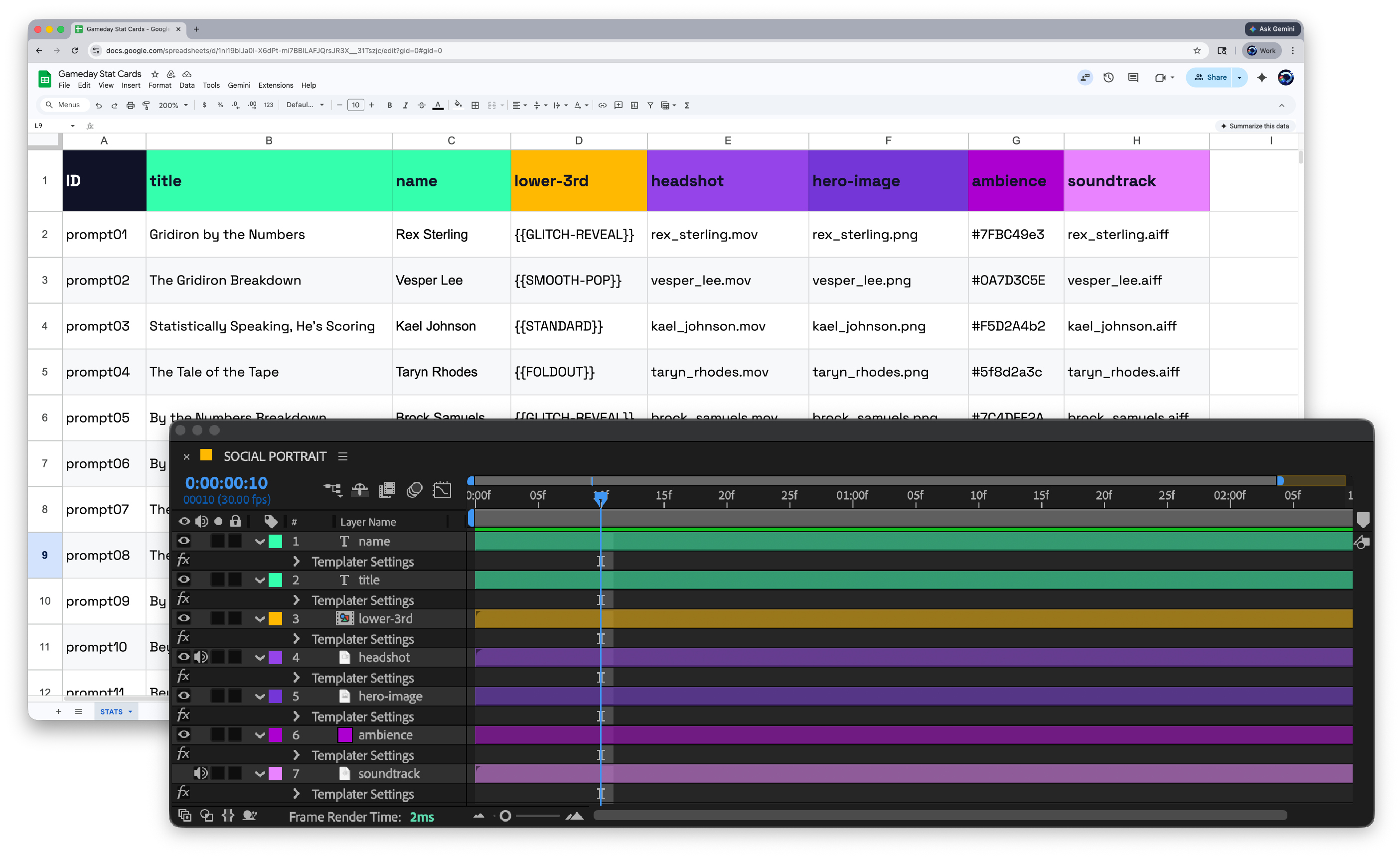Toggle the Frame Blending timeline icon
1400x857 pixels.
387,490
